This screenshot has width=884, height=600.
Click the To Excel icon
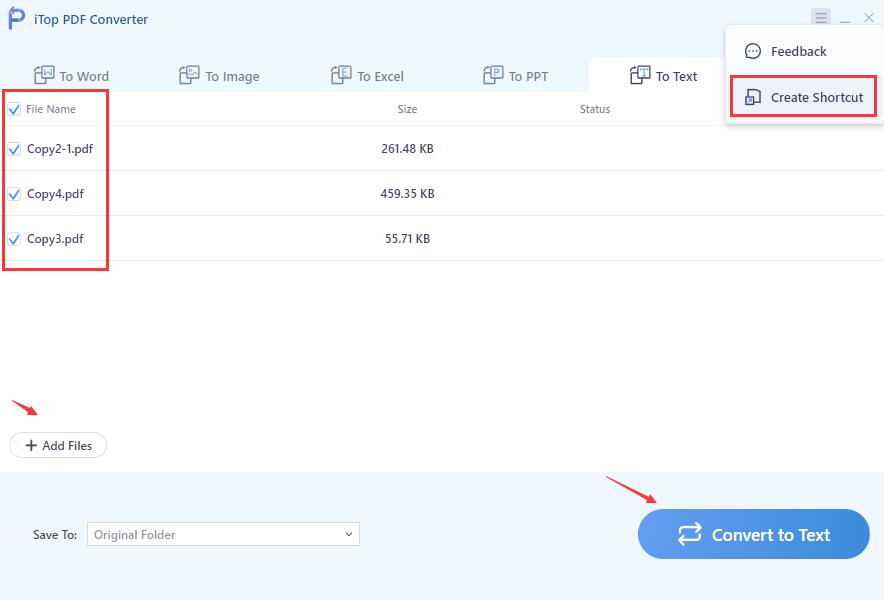(x=341, y=75)
